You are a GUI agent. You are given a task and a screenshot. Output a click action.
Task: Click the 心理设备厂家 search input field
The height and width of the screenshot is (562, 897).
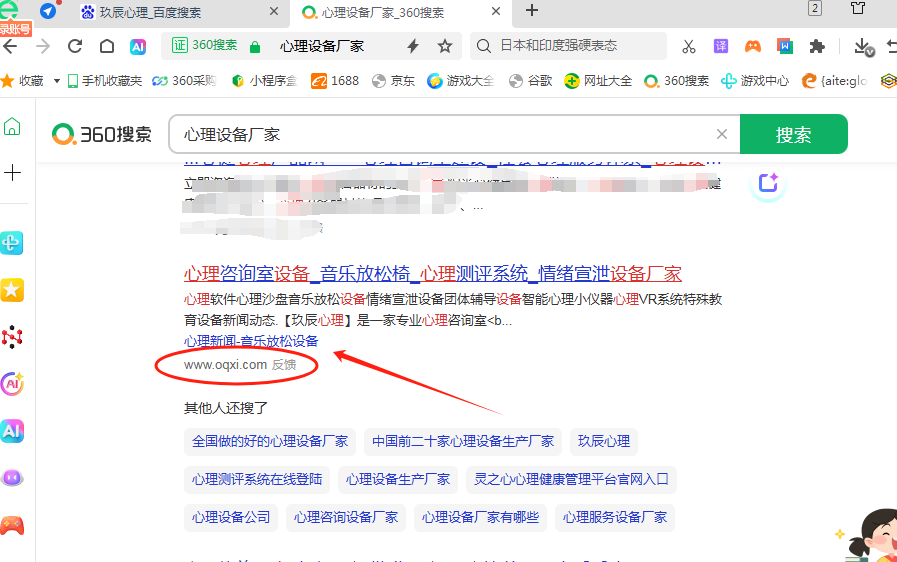[440, 135]
